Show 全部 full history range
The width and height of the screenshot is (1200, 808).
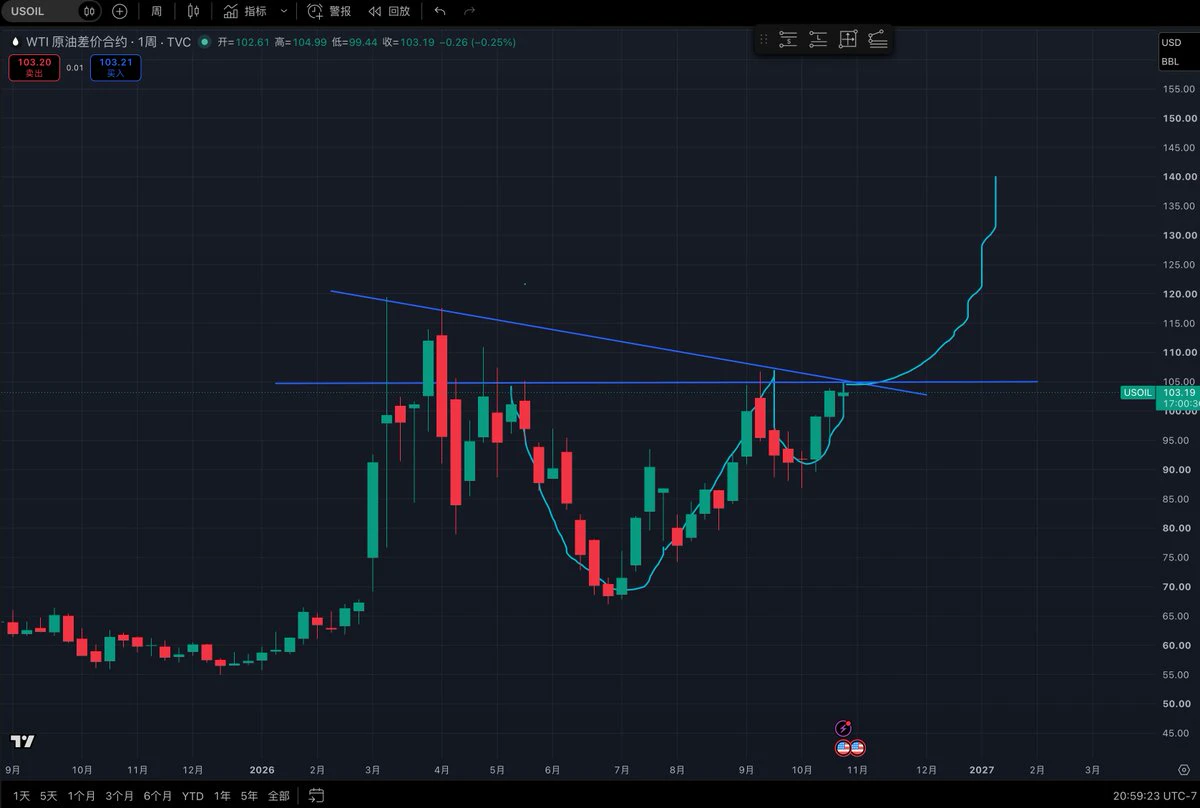[x=279, y=796]
